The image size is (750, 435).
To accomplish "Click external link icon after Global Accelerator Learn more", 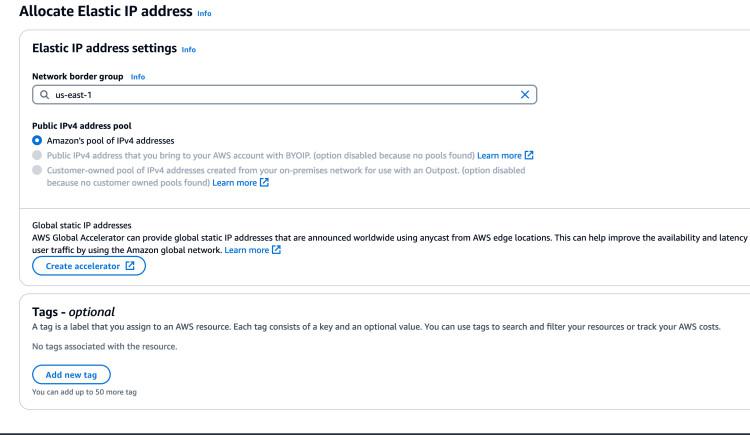I will click(276, 249).
